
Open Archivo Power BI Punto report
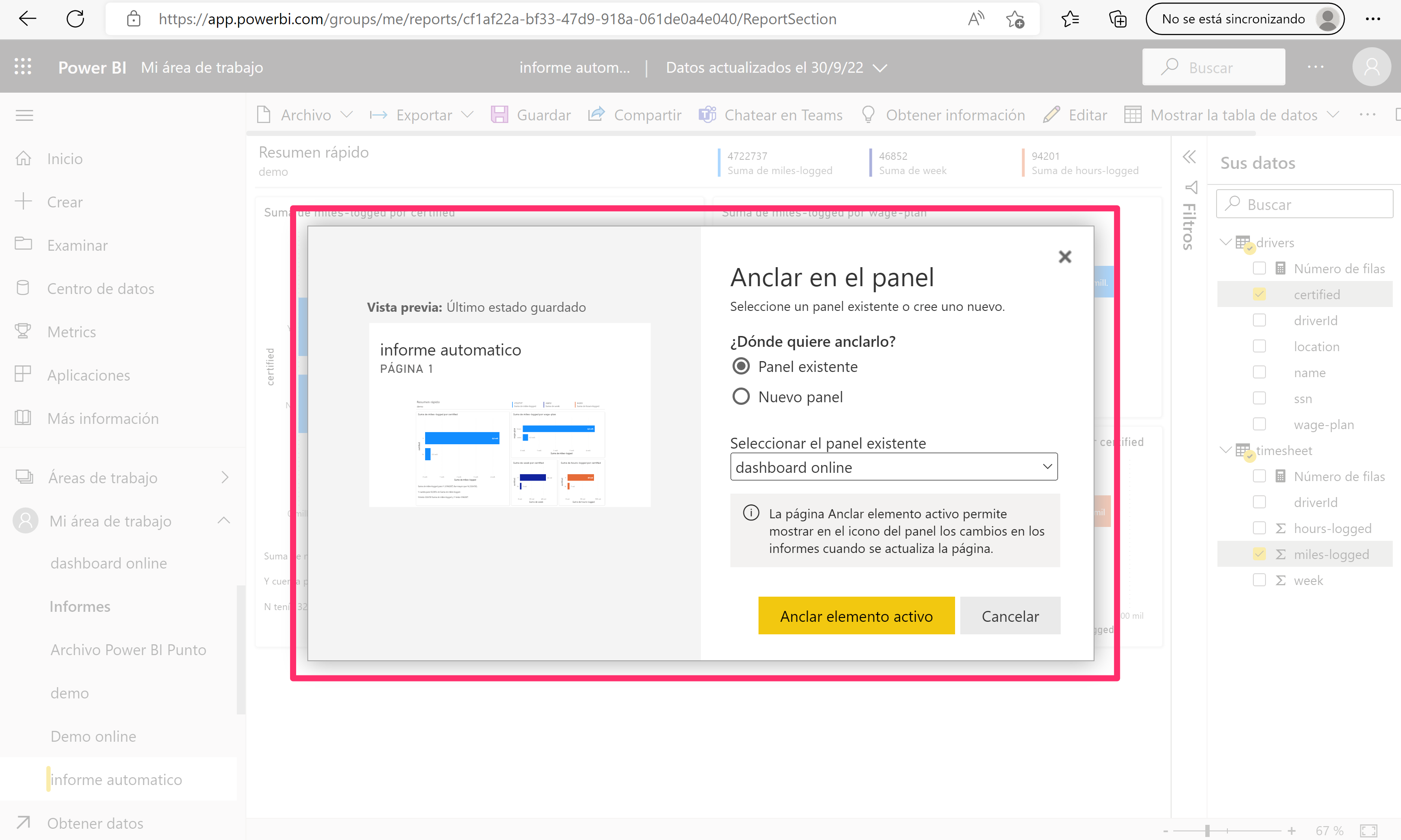click(129, 650)
